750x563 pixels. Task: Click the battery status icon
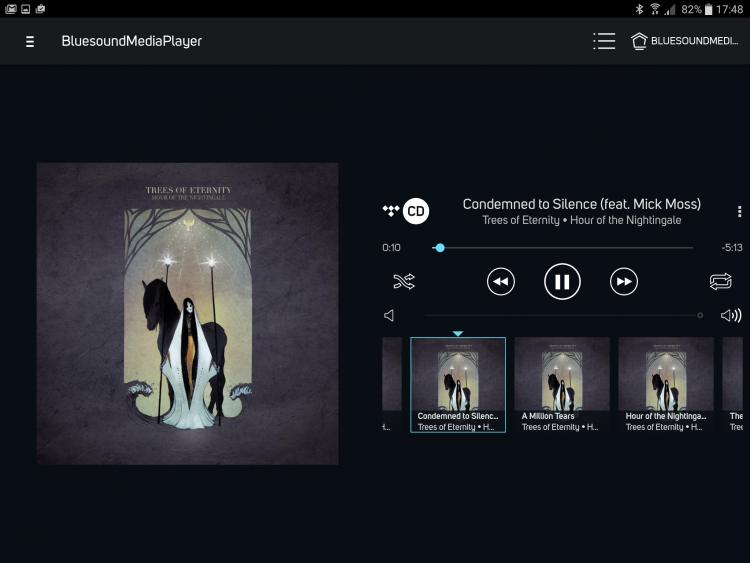point(708,9)
